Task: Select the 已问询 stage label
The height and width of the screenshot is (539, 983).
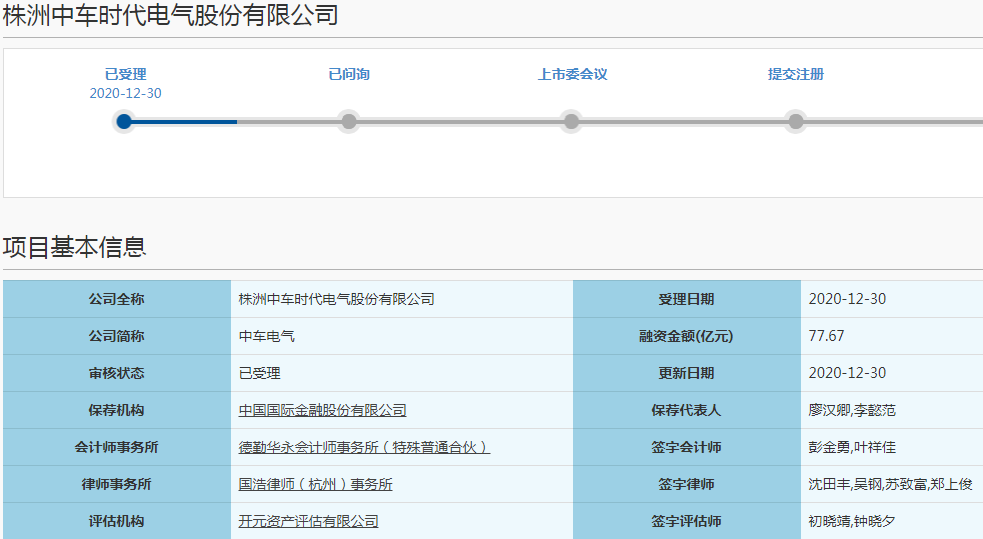Action: (349, 74)
